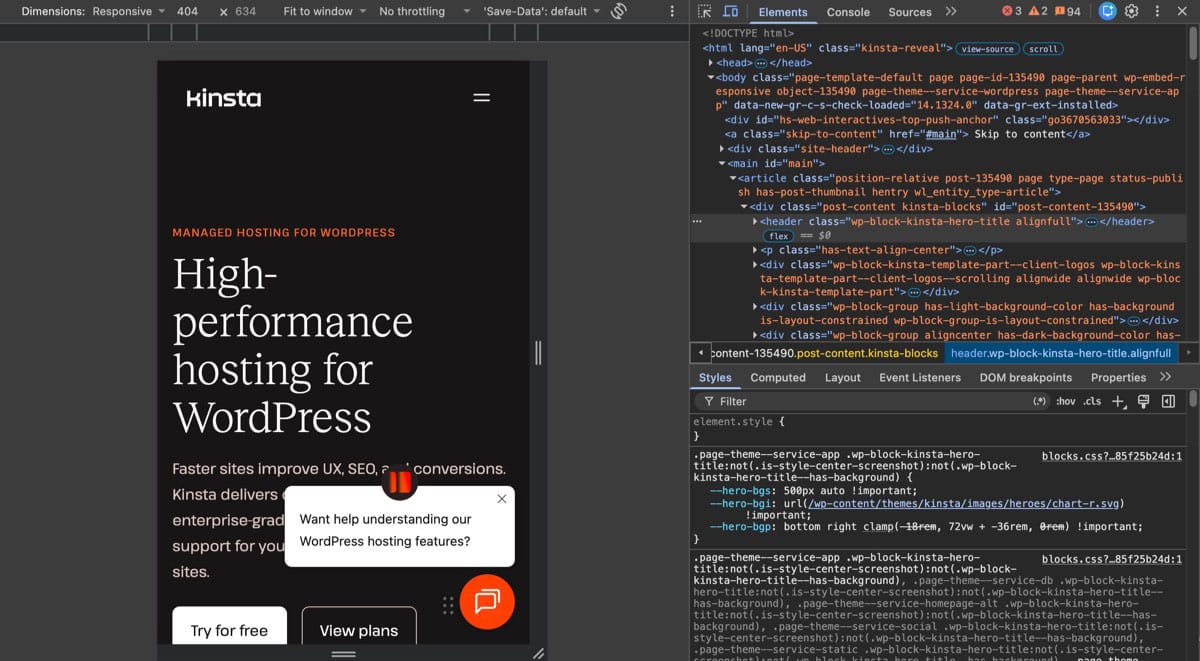Open DevTools settings gear
The width and height of the screenshot is (1200, 661).
point(1132,12)
